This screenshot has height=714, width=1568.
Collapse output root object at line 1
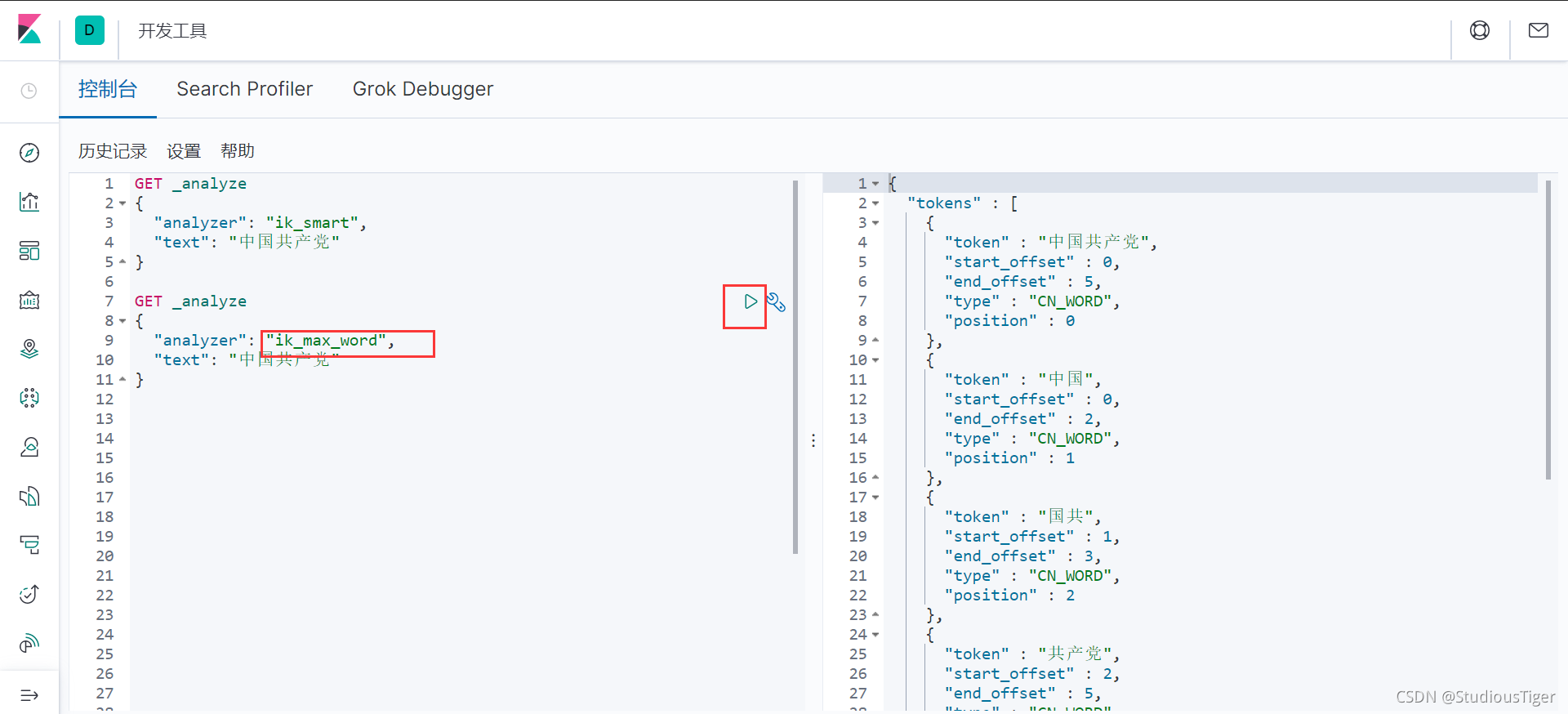click(875, 184)
